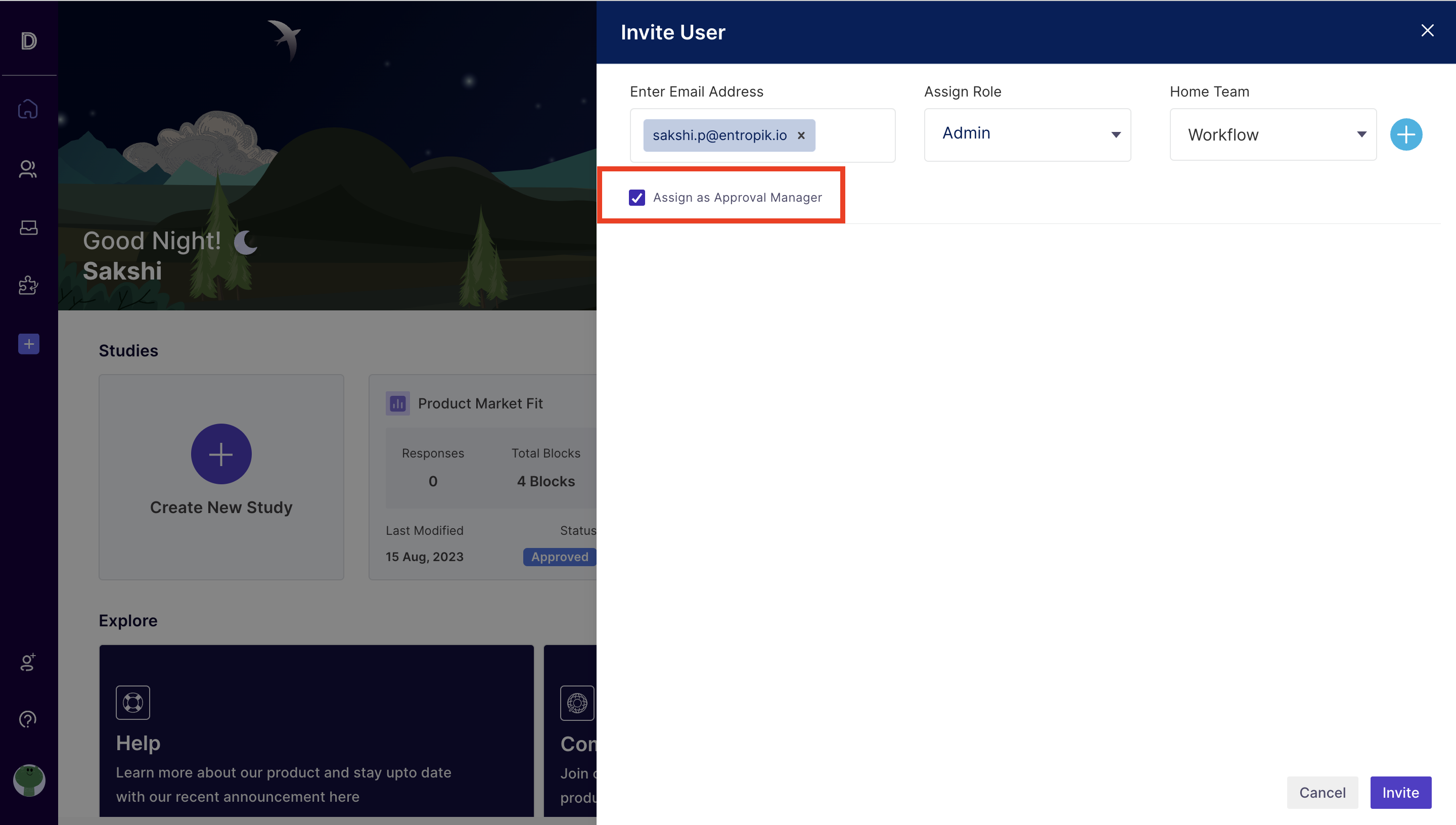Click the Invite button

coord(1400,792)
